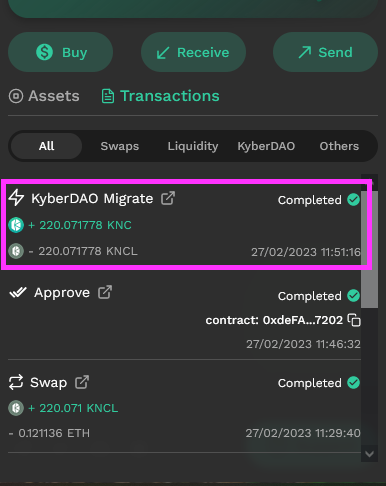Viewport: 386px width, 486px height.
Task: Click the Receive button
Action: [193, 52]
